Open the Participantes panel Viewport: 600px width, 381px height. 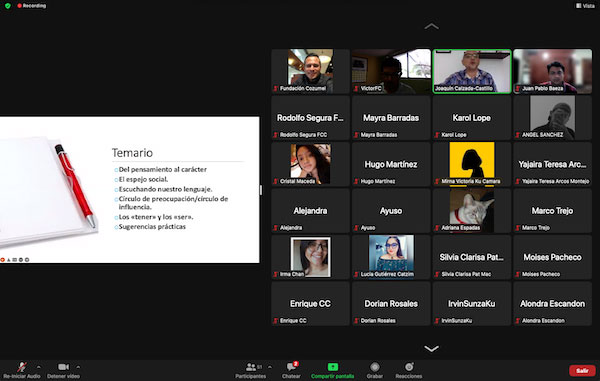(x=251, y=370)
